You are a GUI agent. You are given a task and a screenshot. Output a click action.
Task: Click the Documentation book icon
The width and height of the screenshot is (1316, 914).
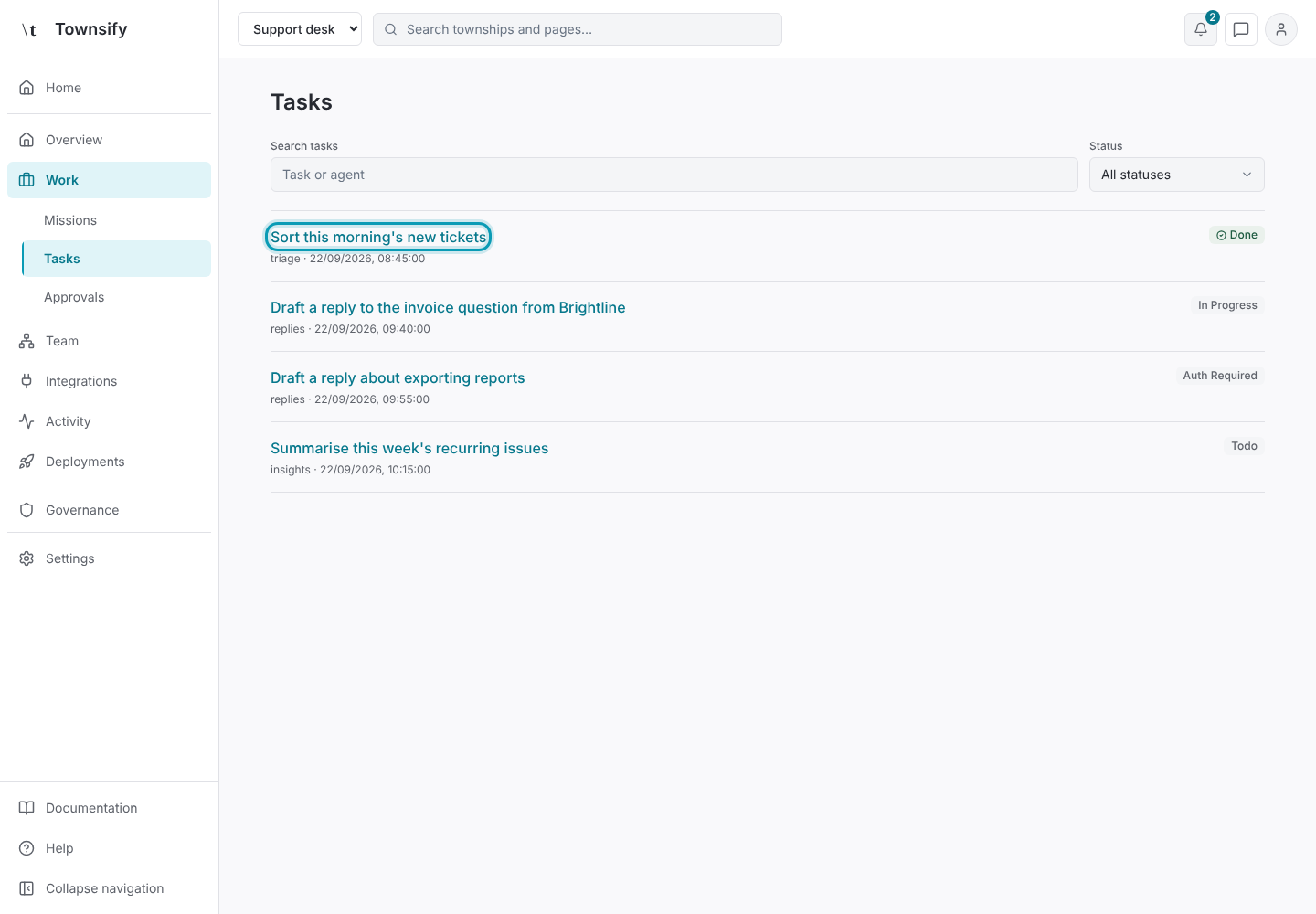27,808
